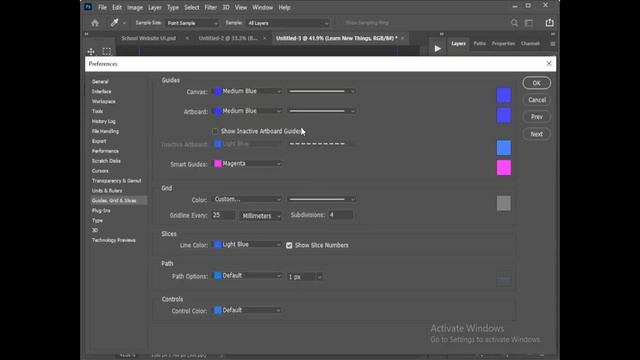
Task: Open Sample All Layers dropdown
Action: coord(288,23)
